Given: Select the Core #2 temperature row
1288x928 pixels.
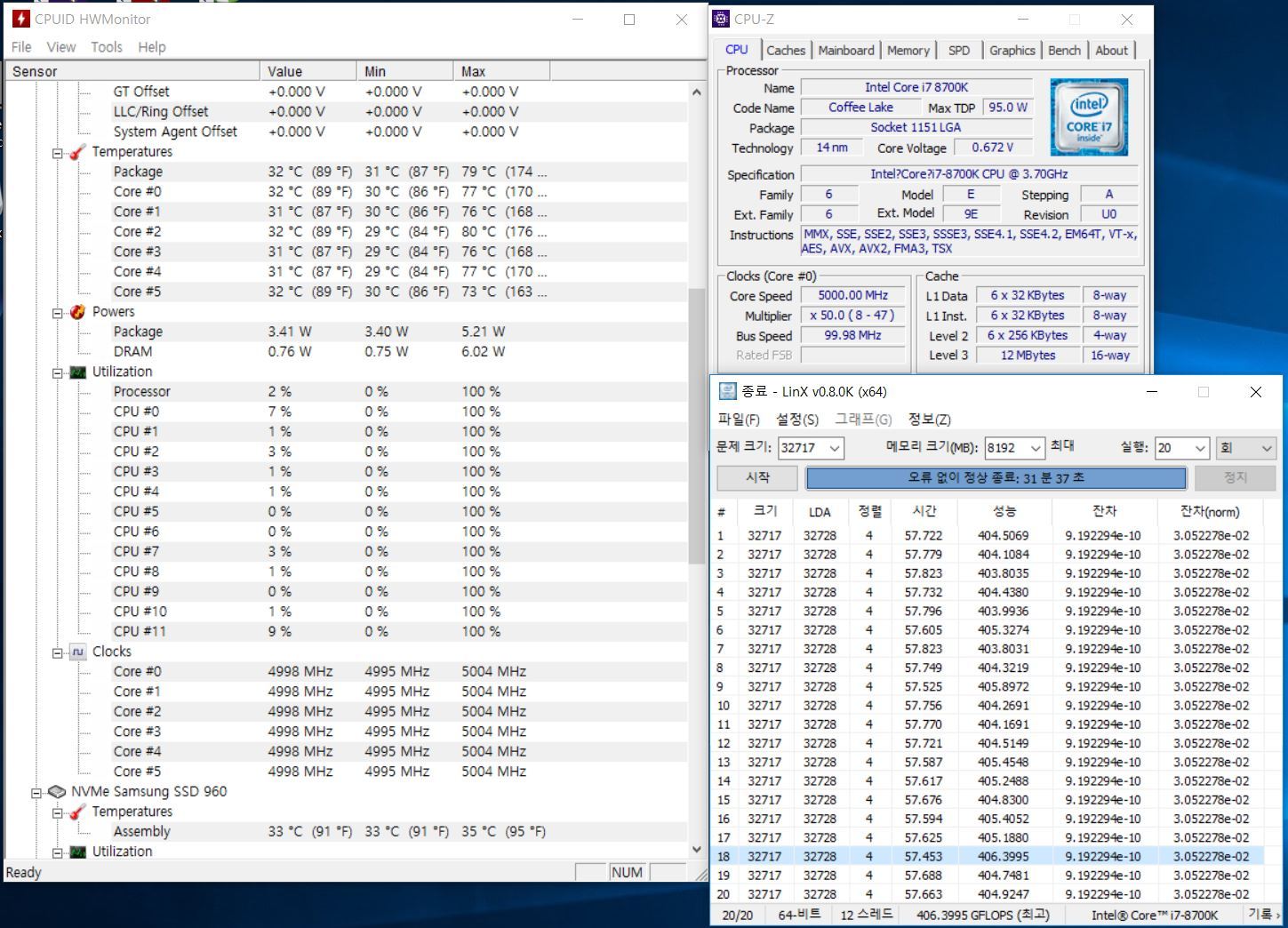Looking at the screenshot, I should pyautogui.click(x=347, y=232).
